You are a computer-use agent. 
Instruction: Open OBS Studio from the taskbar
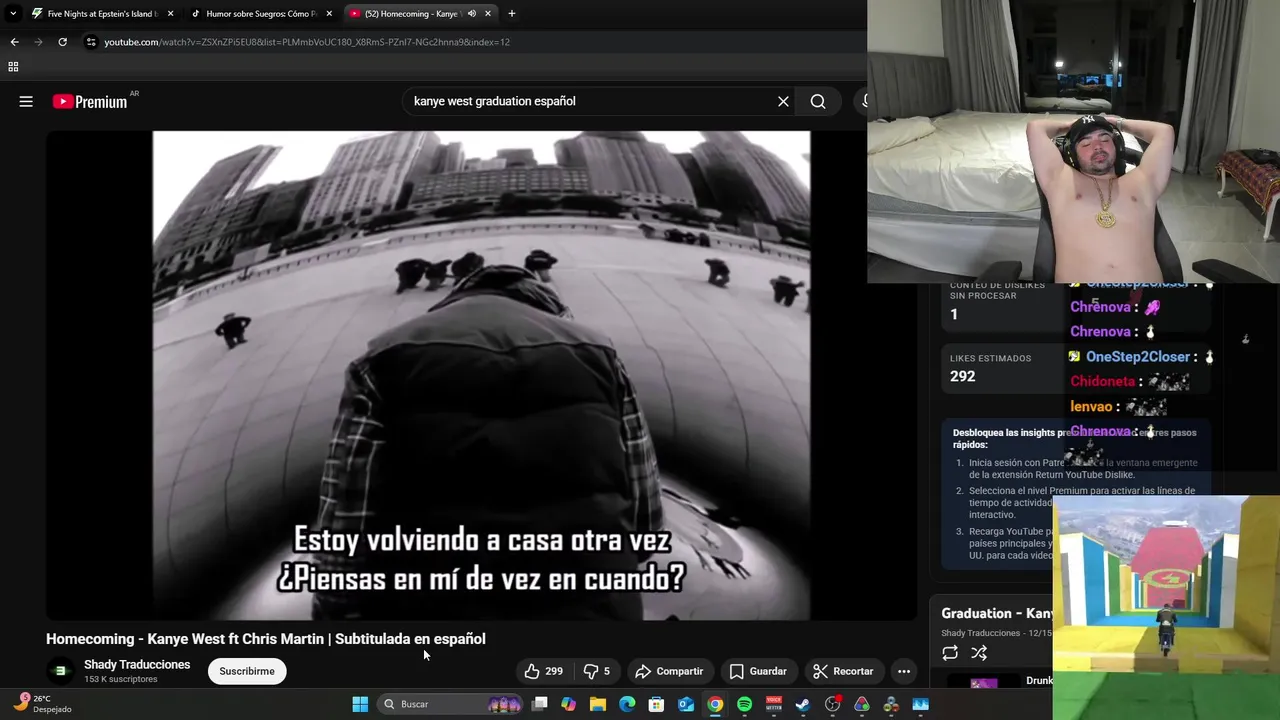(832, 704)
